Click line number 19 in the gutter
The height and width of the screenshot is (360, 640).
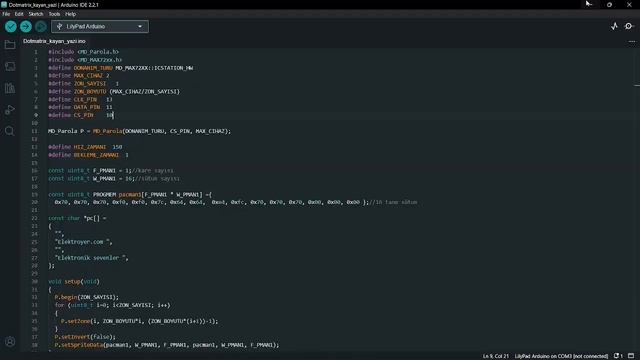[x=35, y=195]
